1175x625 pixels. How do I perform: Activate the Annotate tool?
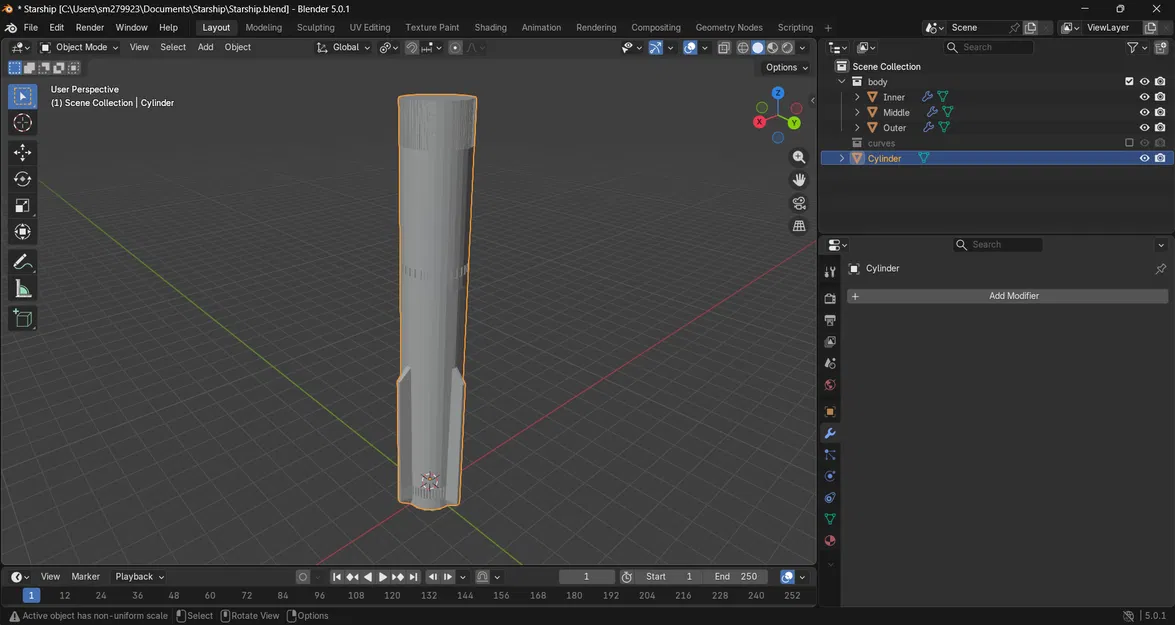click(22, 262)
